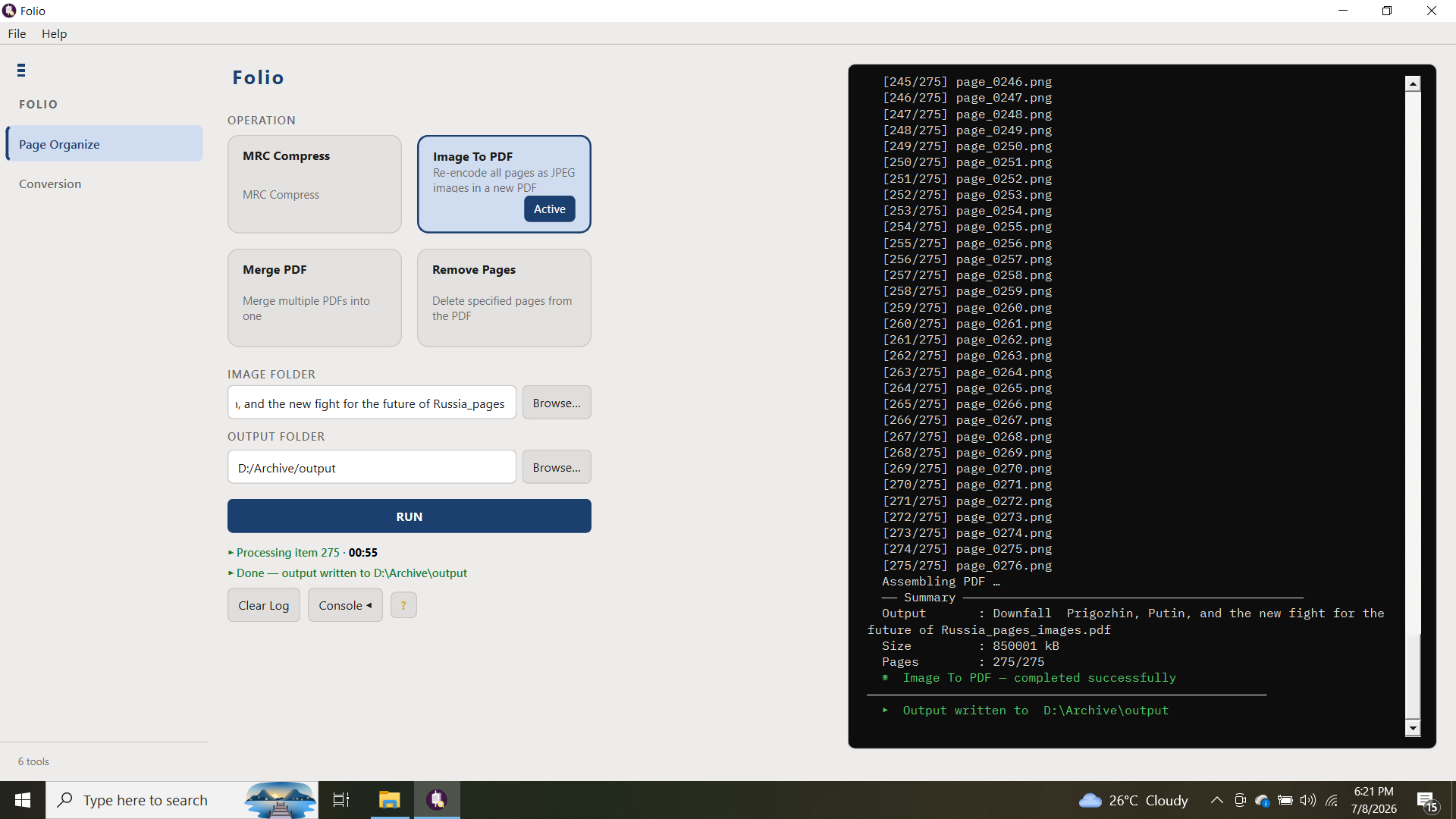Image resolution: width=1456 pixels, height=819 pixels.
Task: Open File Explorer from the taskbar
Action: coord(390,800)
